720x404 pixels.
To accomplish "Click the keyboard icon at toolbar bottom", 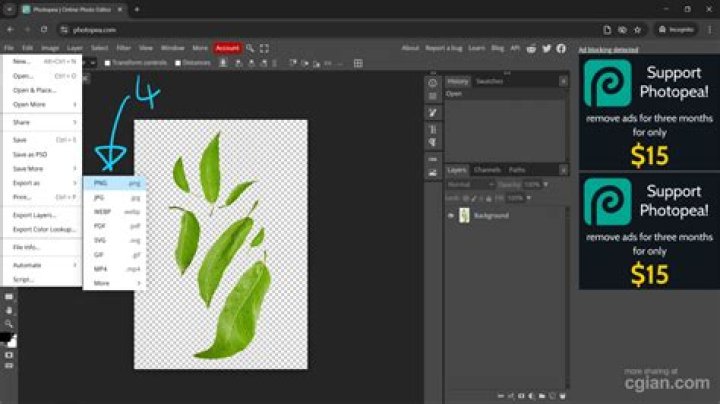I will pos(9,366).
